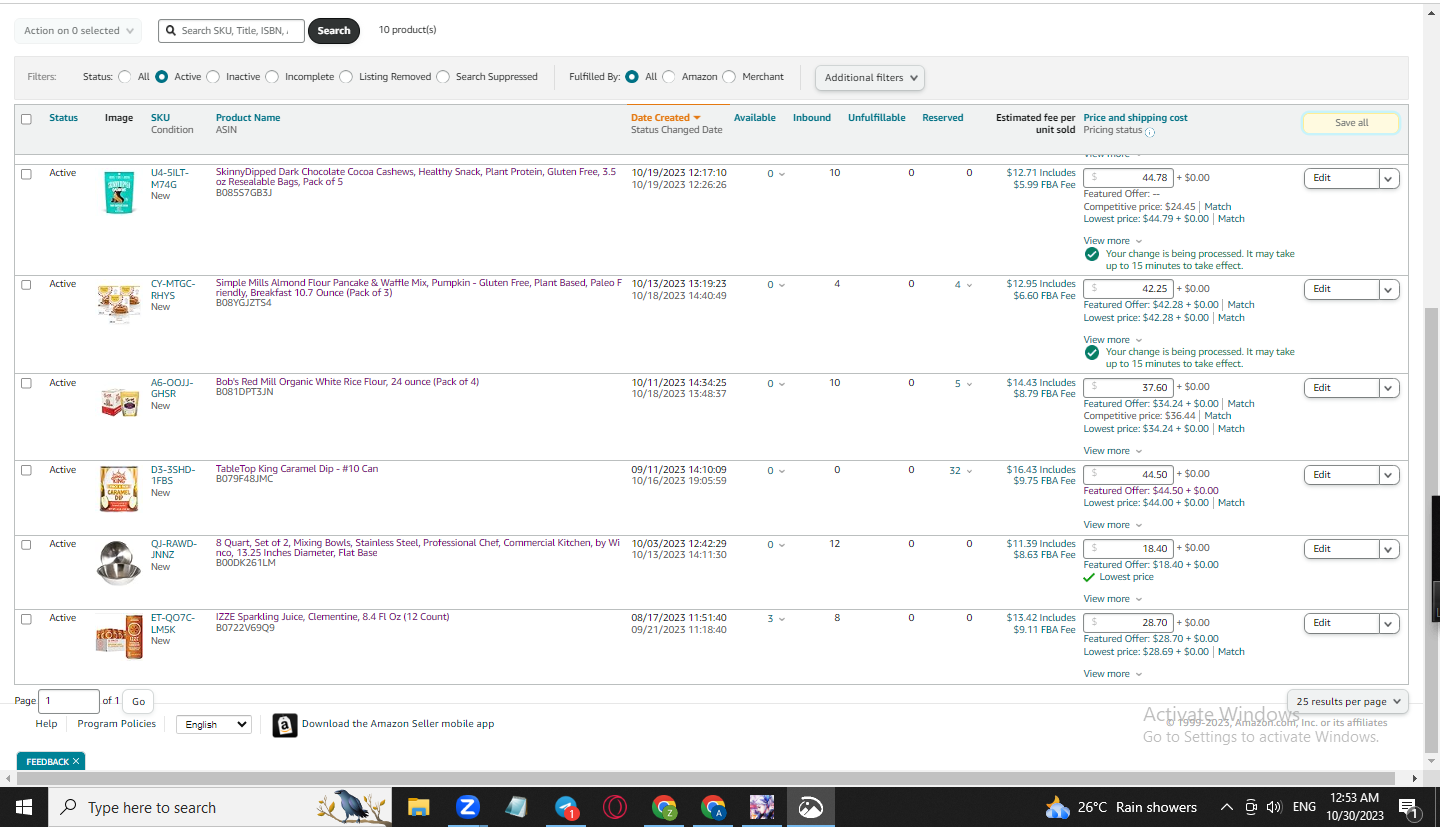Sort by the Unfulfillable column header
Image resolution: width=1440 pixels, height=827 pixels.
coord(877,118)
